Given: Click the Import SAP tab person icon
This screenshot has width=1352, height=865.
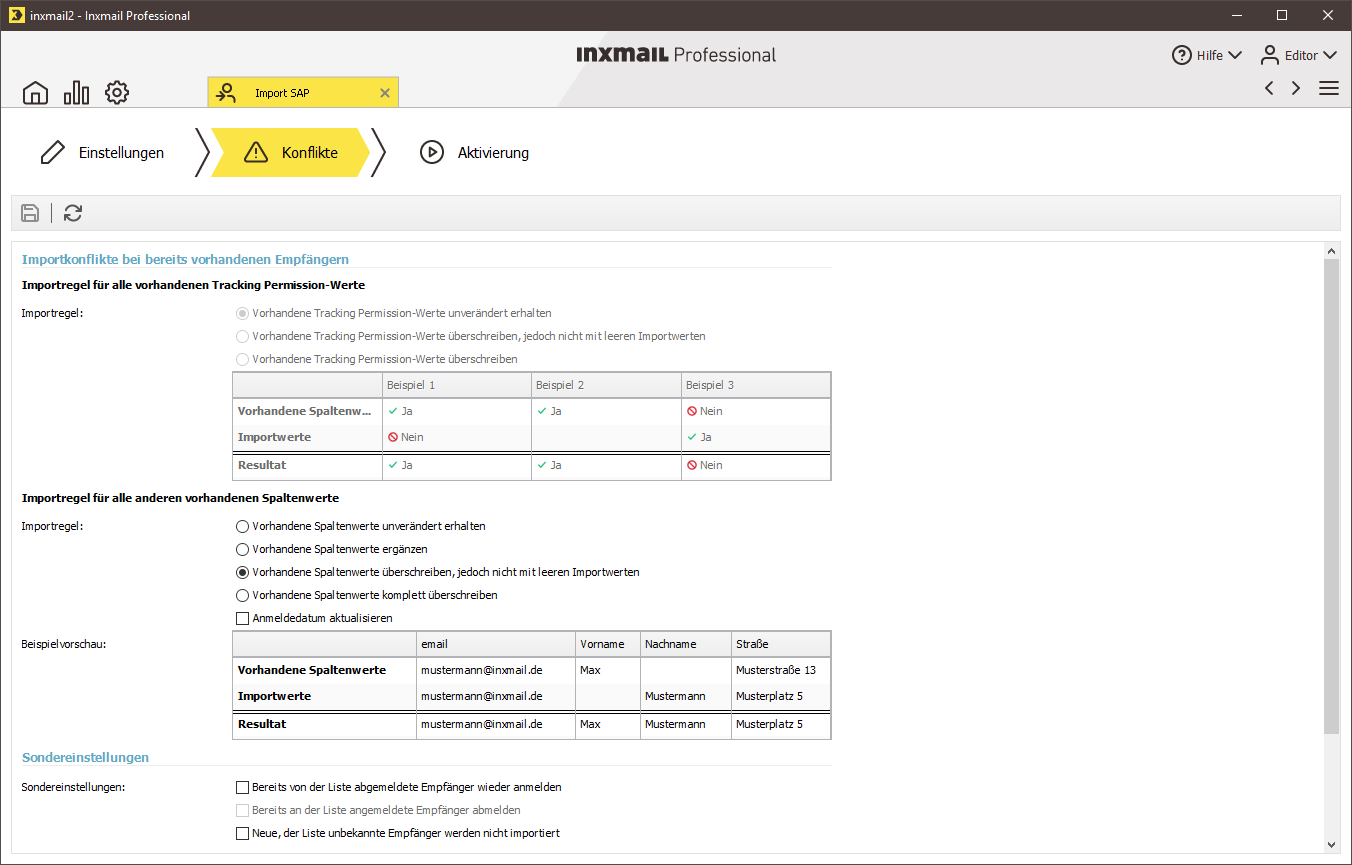Looking at the screenshot, I should (x=227, y=93).
